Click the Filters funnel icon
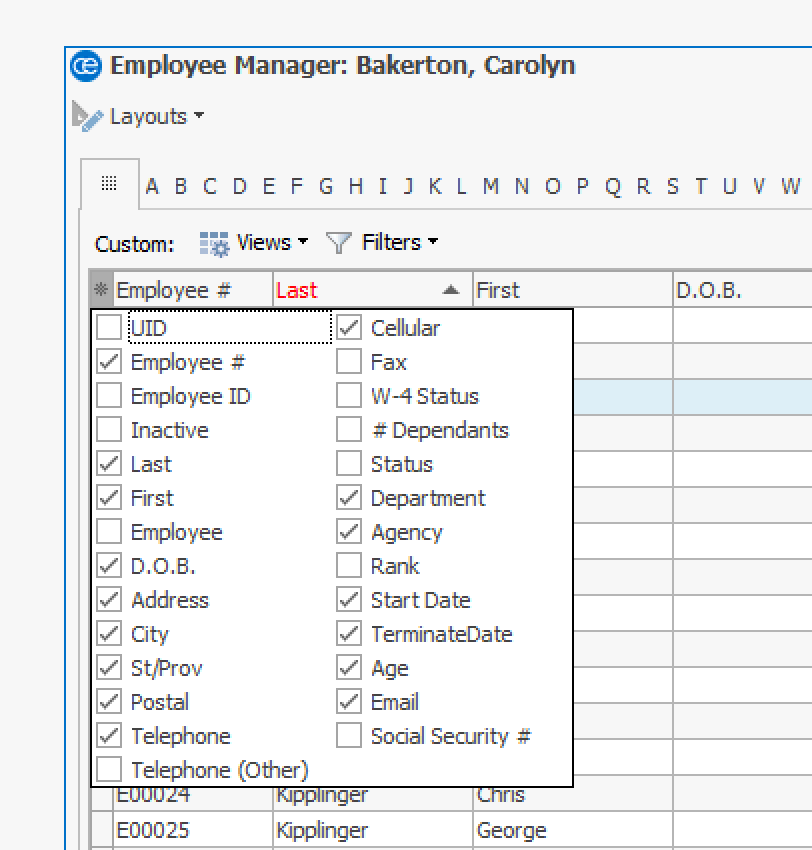812x850 pixels. (339, 243)
